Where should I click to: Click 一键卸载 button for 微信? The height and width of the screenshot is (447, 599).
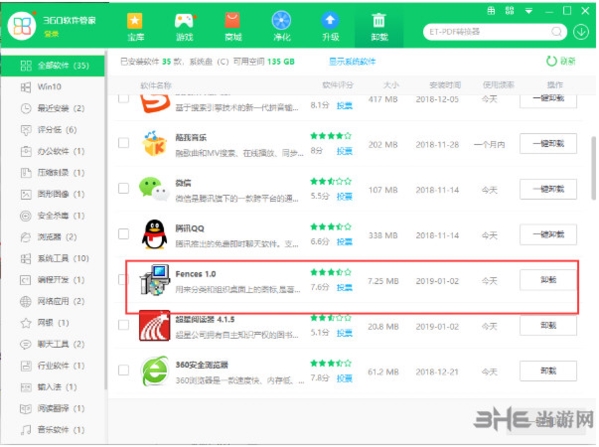point(548,189)
